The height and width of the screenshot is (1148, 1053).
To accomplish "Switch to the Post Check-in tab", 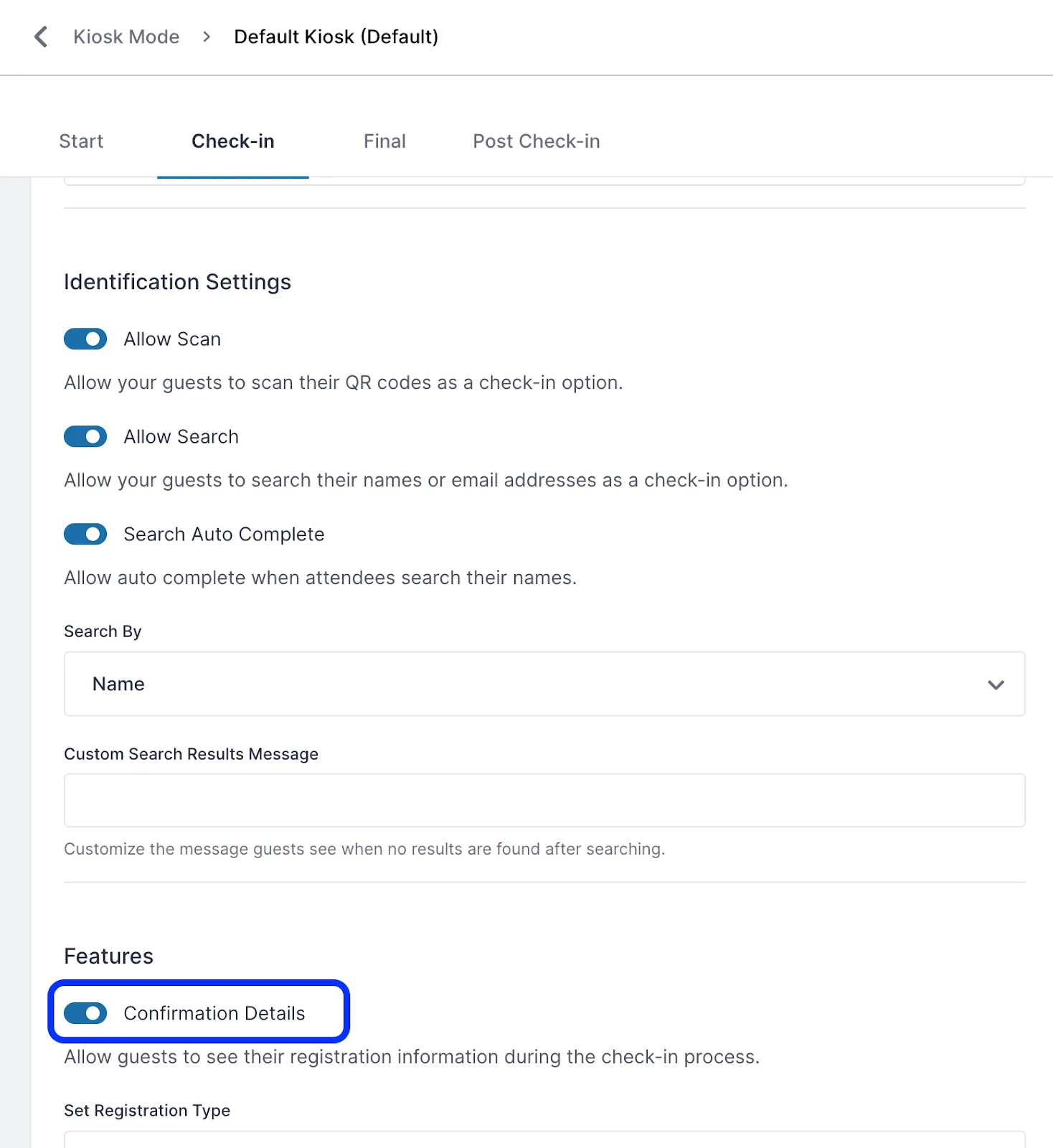I will [x=536, y=141].
